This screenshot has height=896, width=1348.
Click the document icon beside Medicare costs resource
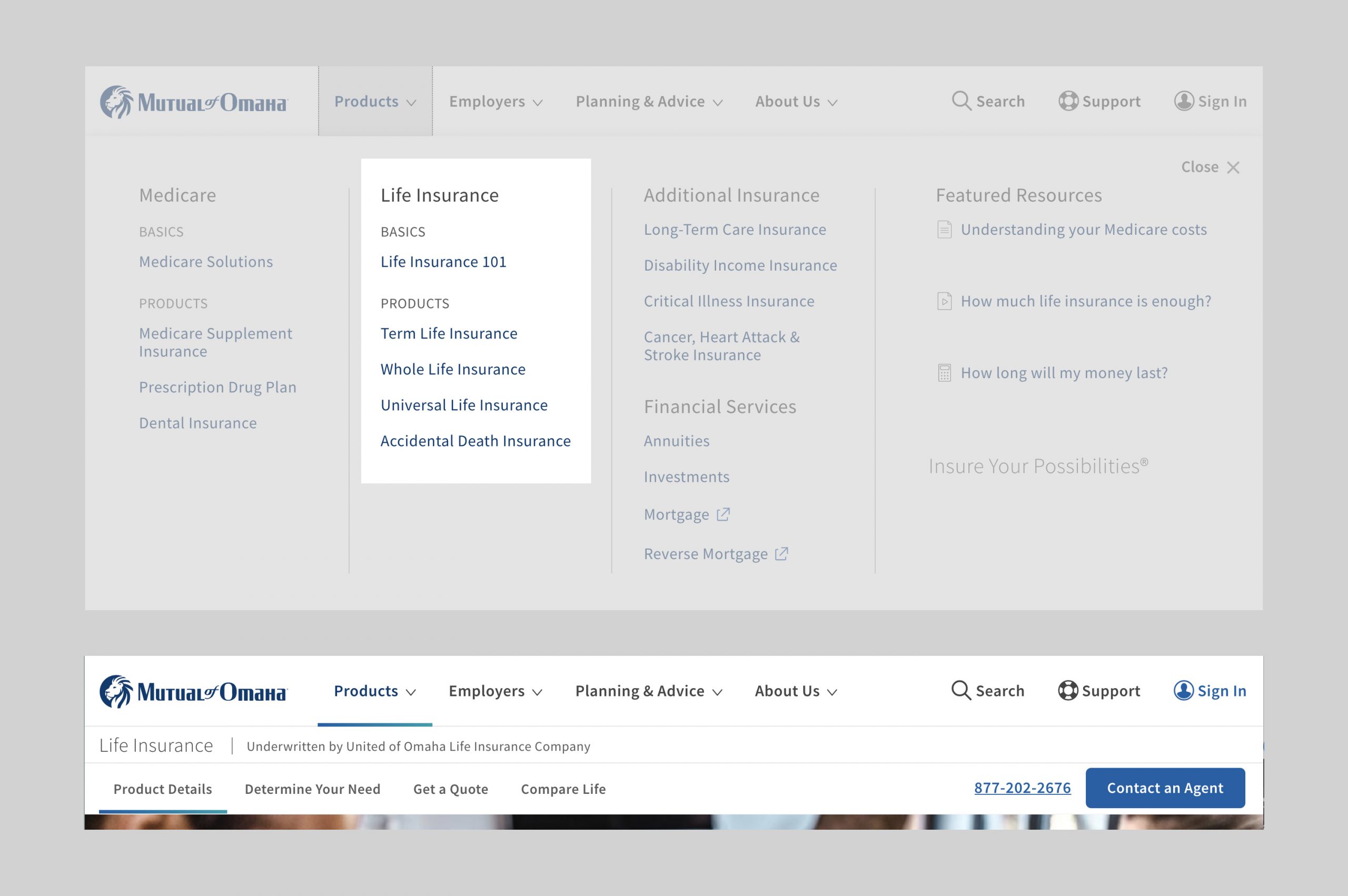click(945, 230)
